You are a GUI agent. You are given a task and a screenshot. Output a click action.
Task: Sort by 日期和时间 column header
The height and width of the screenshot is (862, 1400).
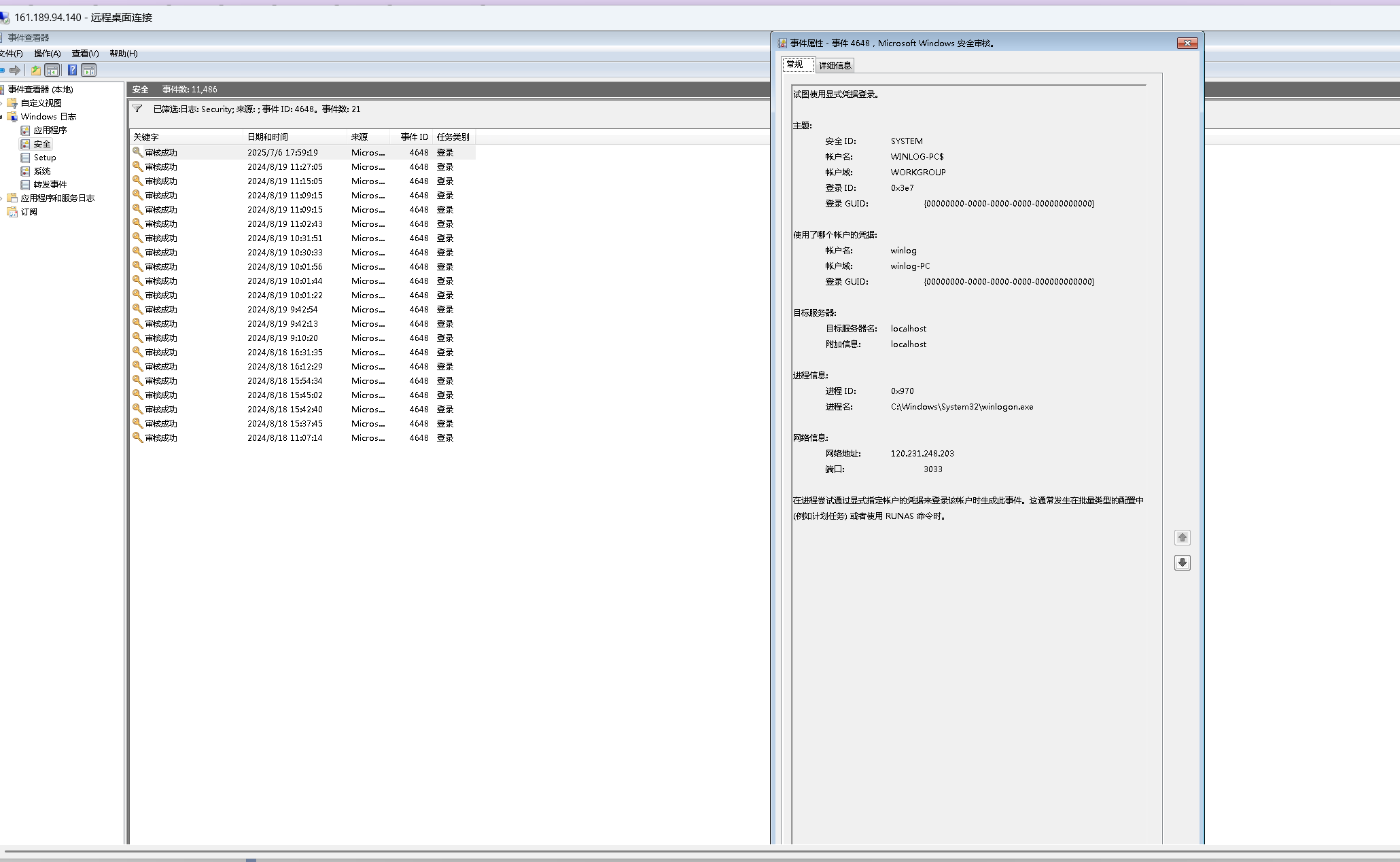tap(268, 137)
